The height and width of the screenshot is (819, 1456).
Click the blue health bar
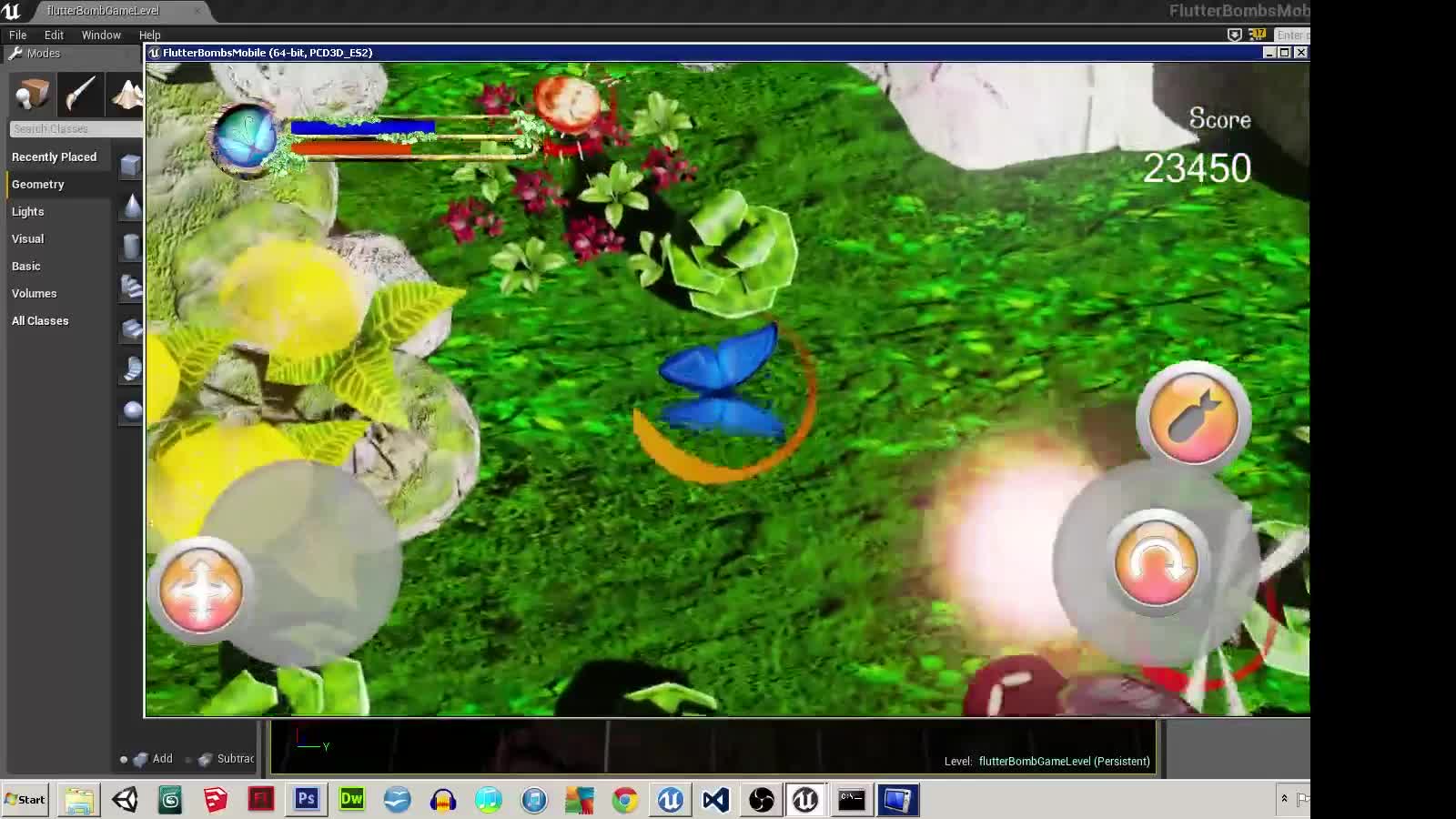[x=361, y=128]
